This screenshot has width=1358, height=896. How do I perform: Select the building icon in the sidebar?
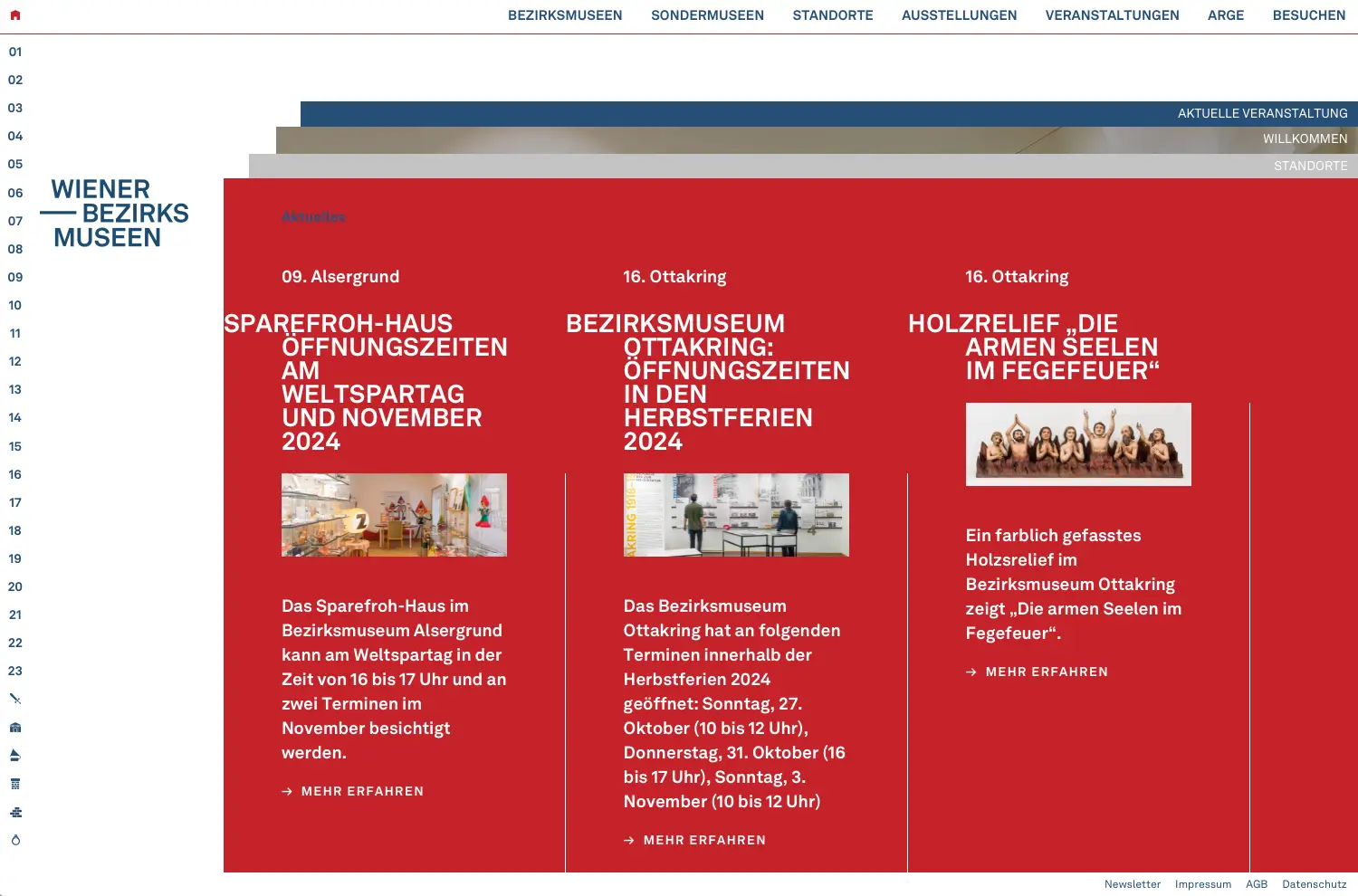[15, 728]
